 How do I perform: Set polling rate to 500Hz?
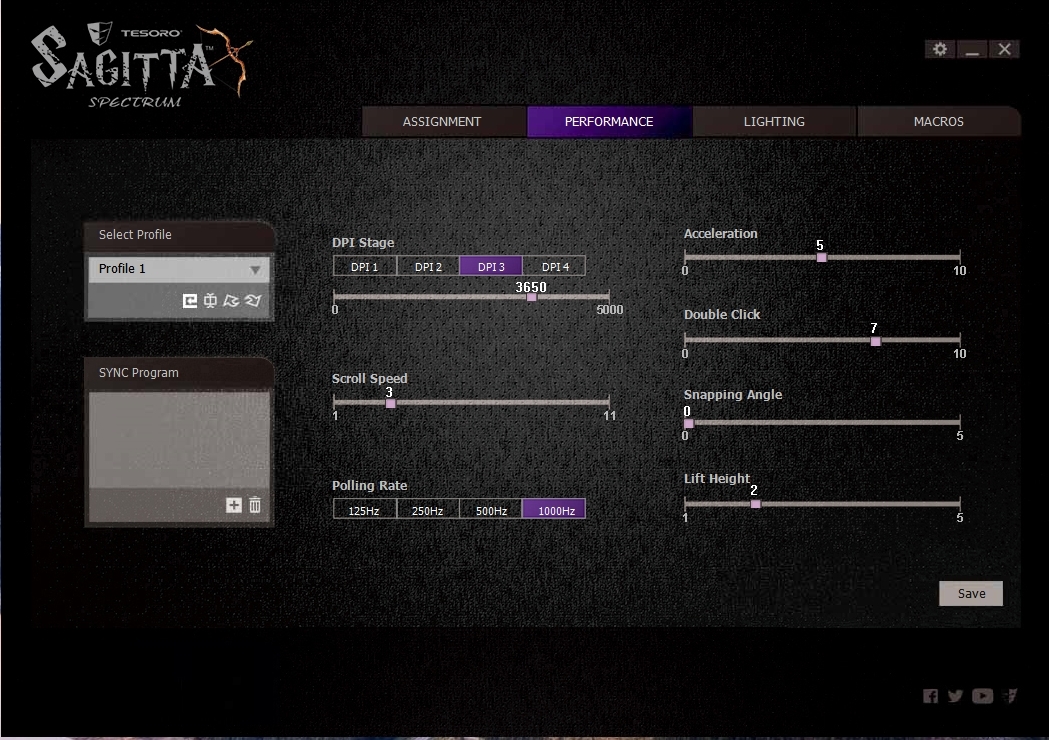click(x=491, y=510)
